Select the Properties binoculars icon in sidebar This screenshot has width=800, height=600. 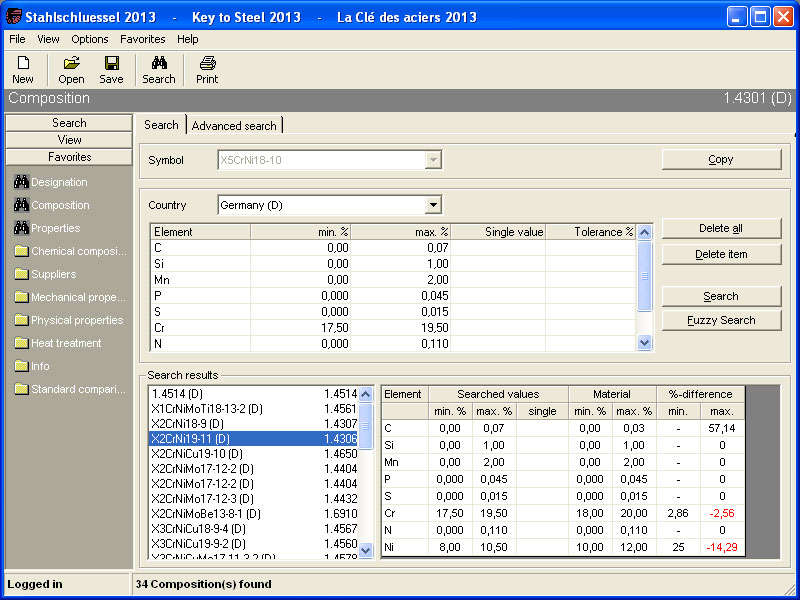(x=21, y=228)
